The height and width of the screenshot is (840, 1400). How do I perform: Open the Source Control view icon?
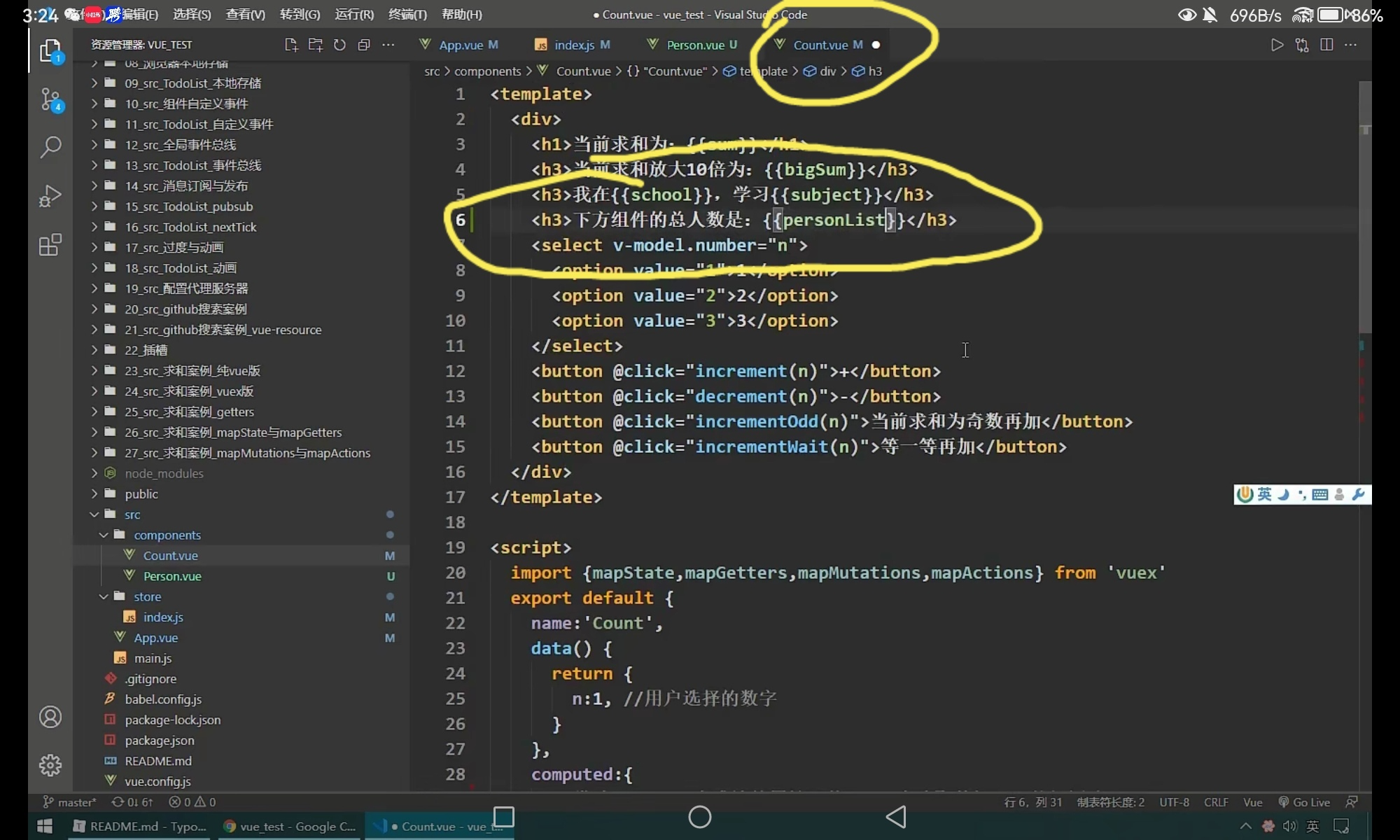(50, 100)
